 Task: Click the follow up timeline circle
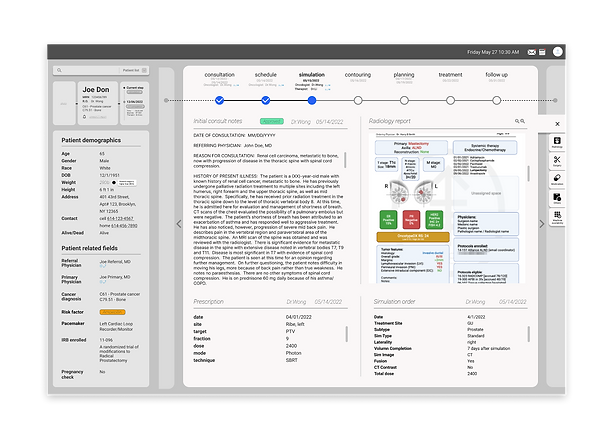click(496, 100)
